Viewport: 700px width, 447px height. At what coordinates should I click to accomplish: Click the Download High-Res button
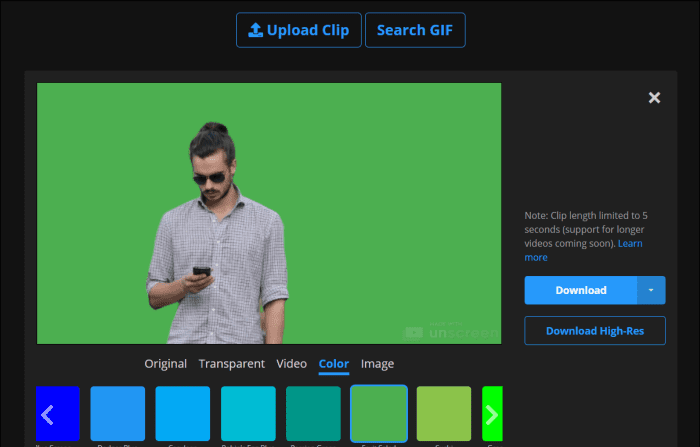click(595, 330)
